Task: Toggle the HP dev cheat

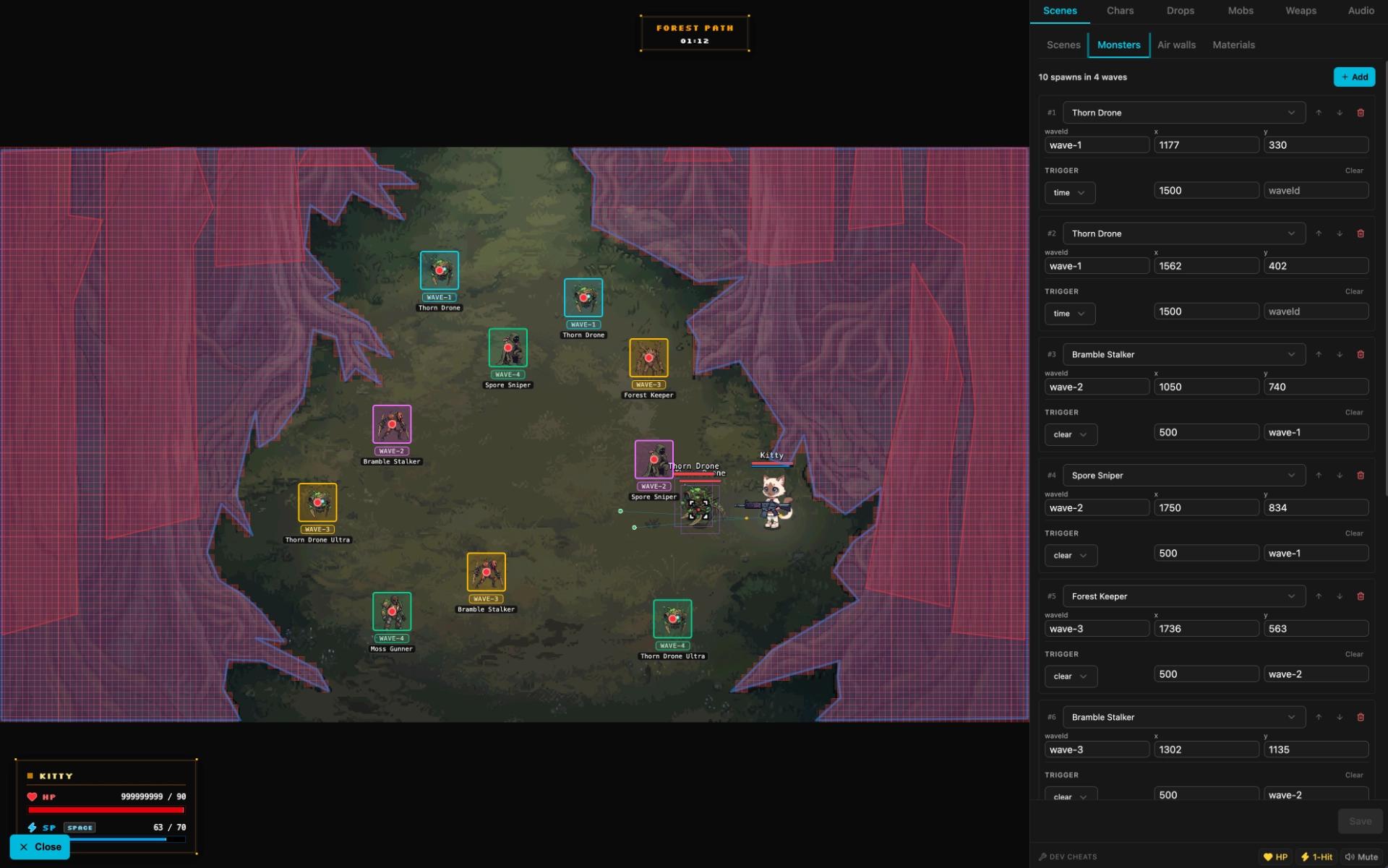Action: tap(1276, 856)
